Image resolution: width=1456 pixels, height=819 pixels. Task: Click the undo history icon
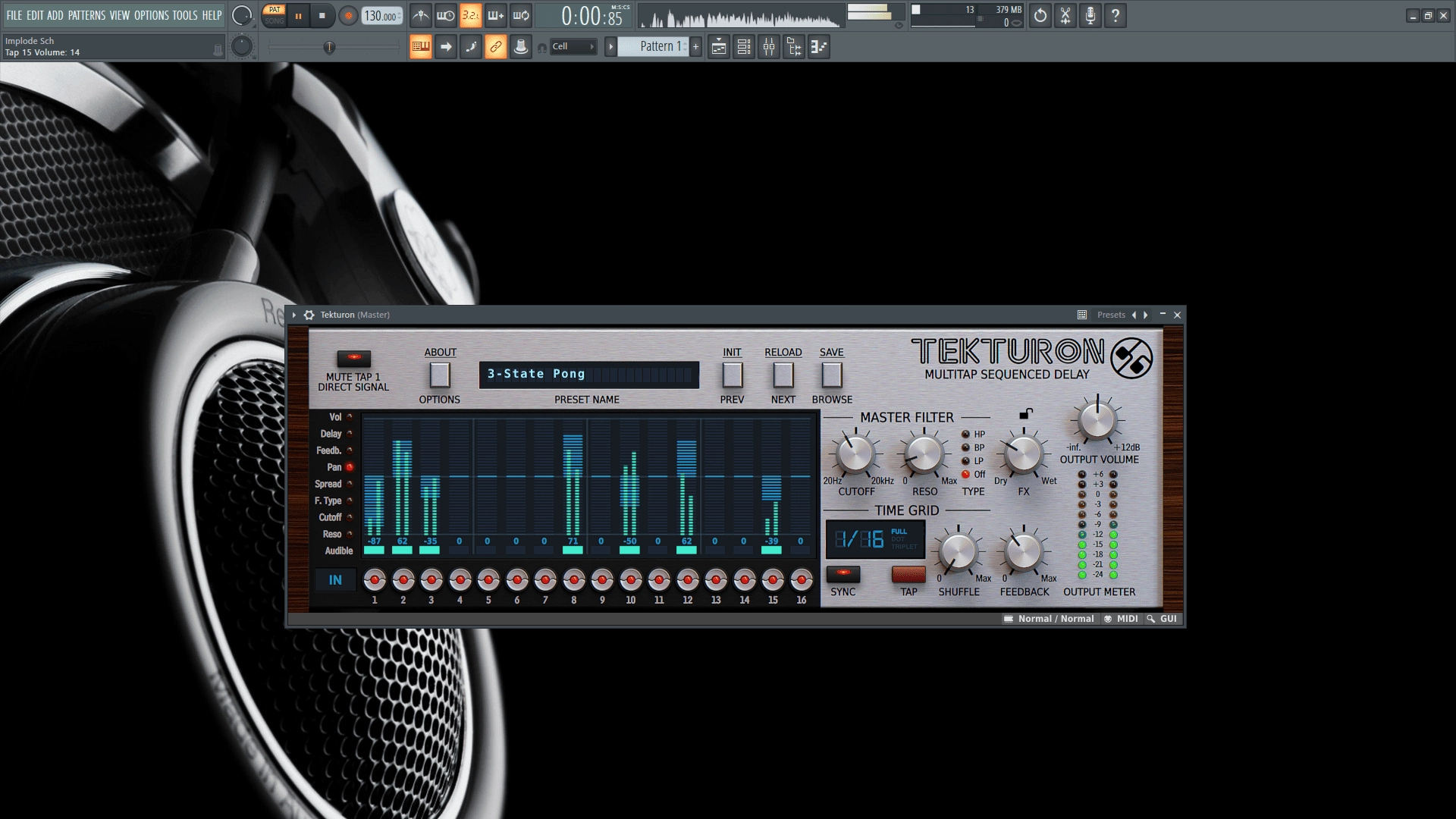coord(1040,15)
